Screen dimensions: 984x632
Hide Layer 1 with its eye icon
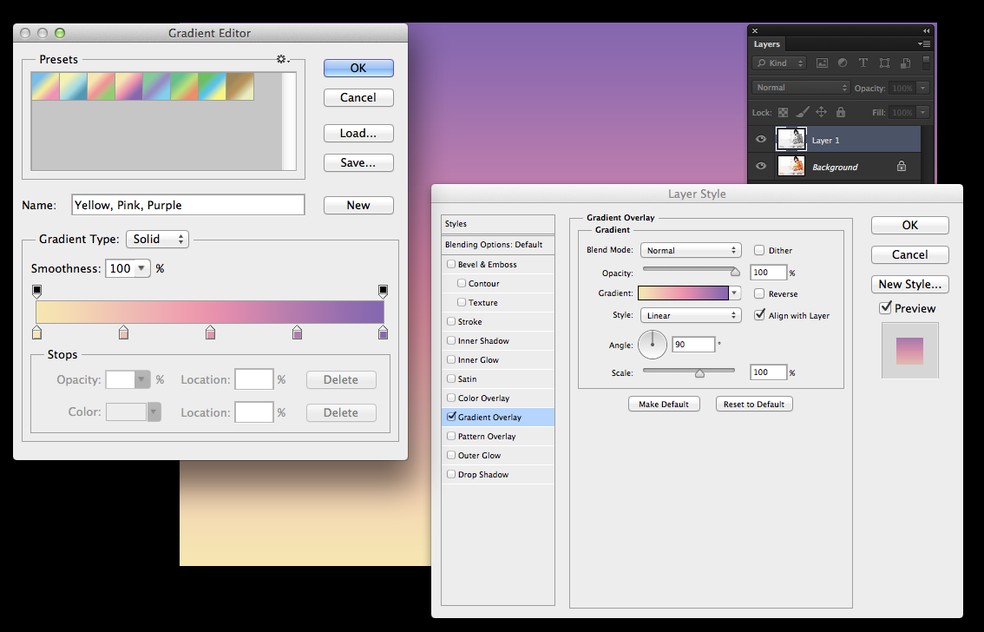761,139
